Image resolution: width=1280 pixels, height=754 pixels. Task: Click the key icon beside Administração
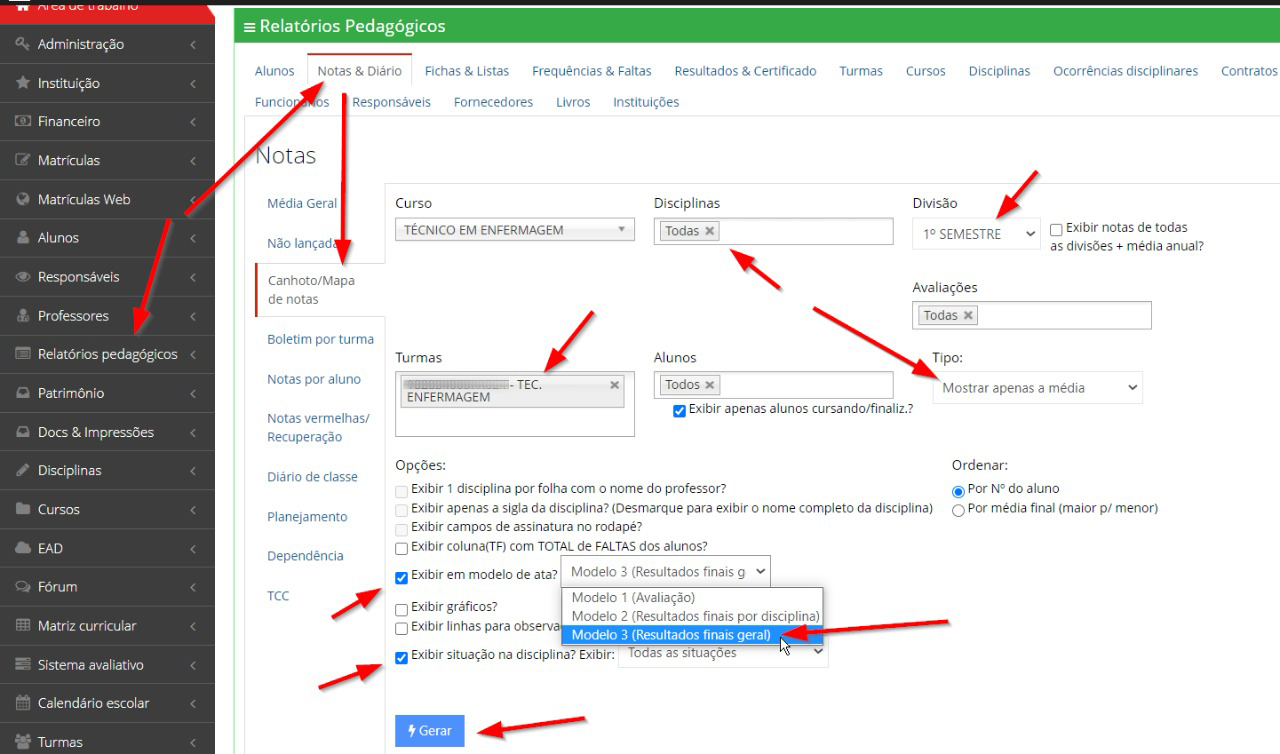pos(22,44)
